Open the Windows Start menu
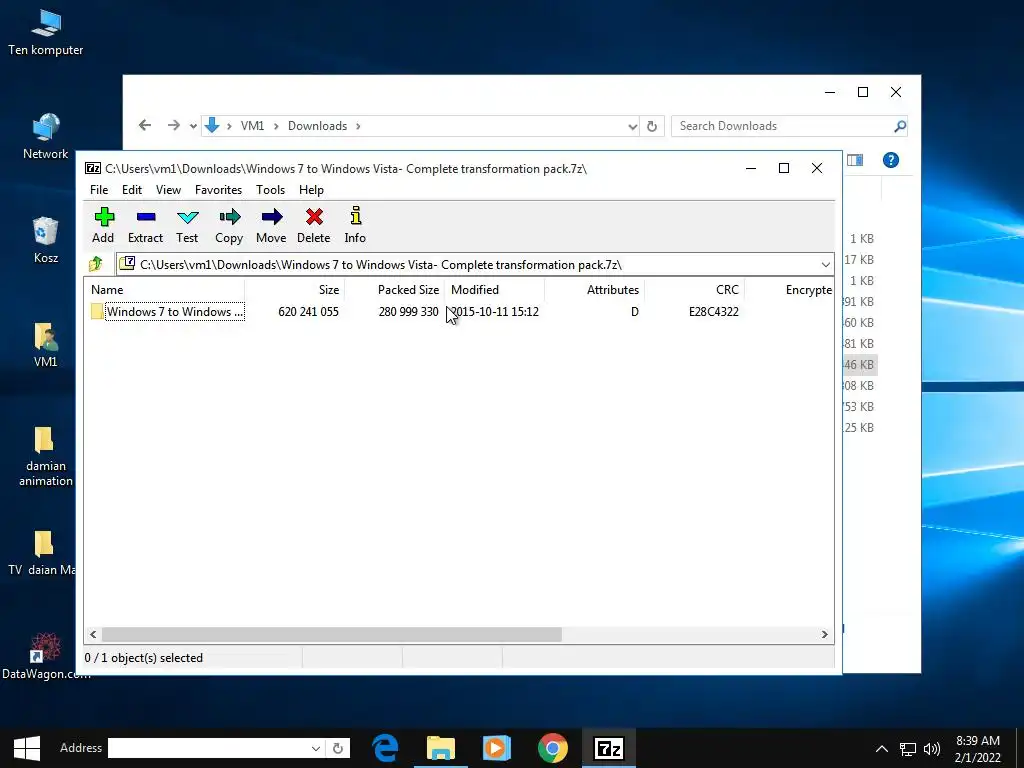1024x768 pixels. point(27,748)
